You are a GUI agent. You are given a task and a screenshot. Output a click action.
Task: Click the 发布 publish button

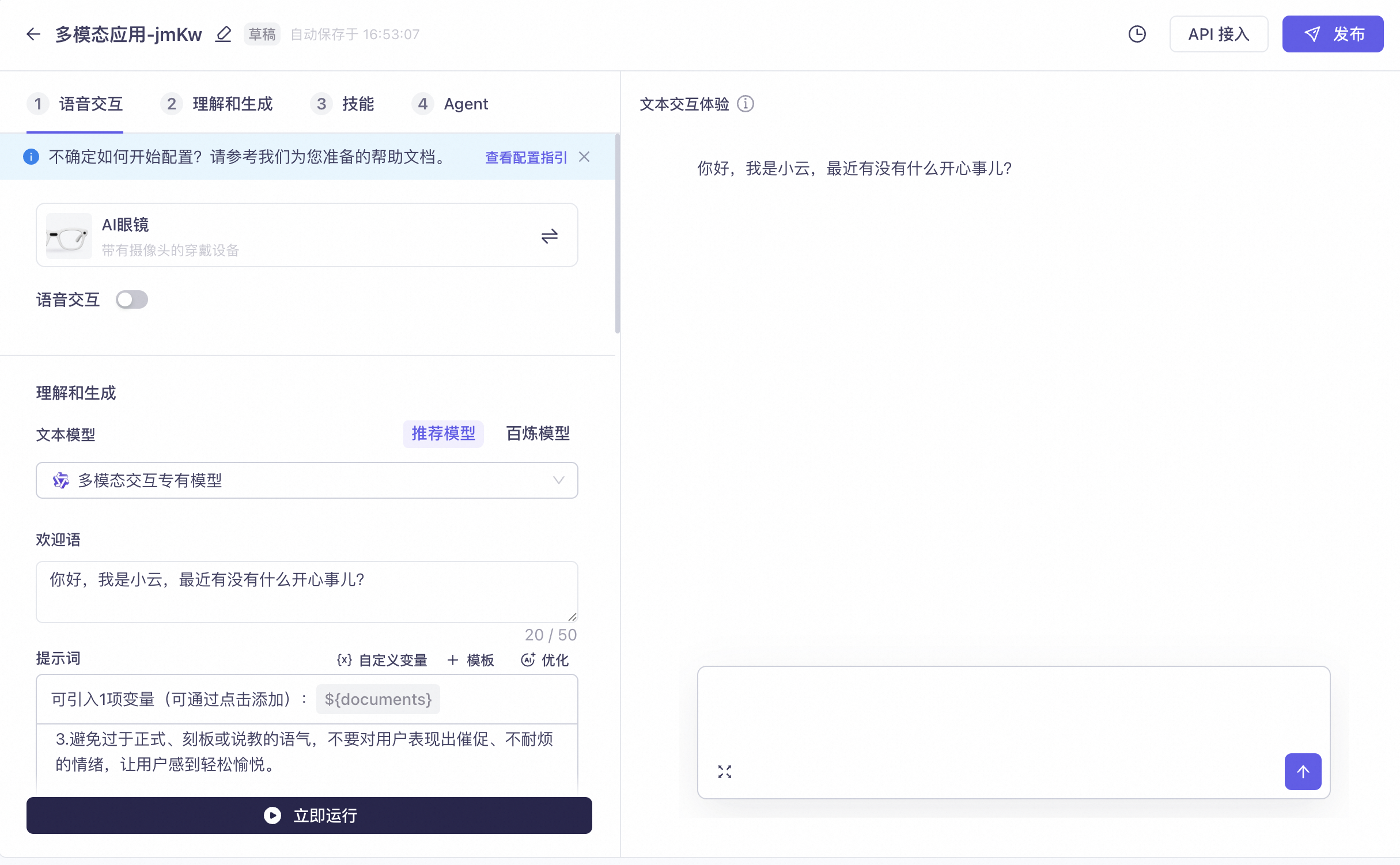tap(1333, 35)
